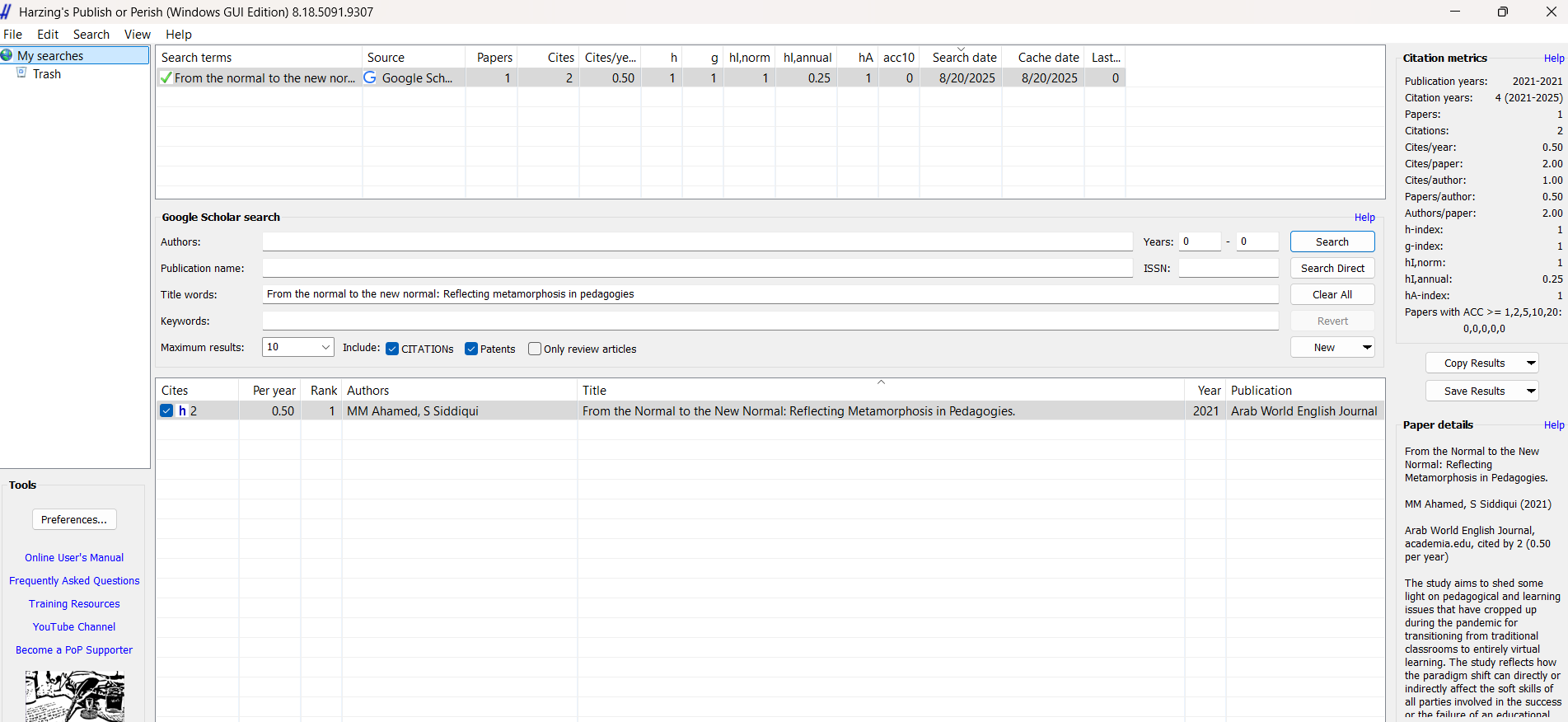Image resolution: width=1568 pixels, height=722 pixels.
Task: Click the globe icon beside My searches
Action: (x=7, y=55)
